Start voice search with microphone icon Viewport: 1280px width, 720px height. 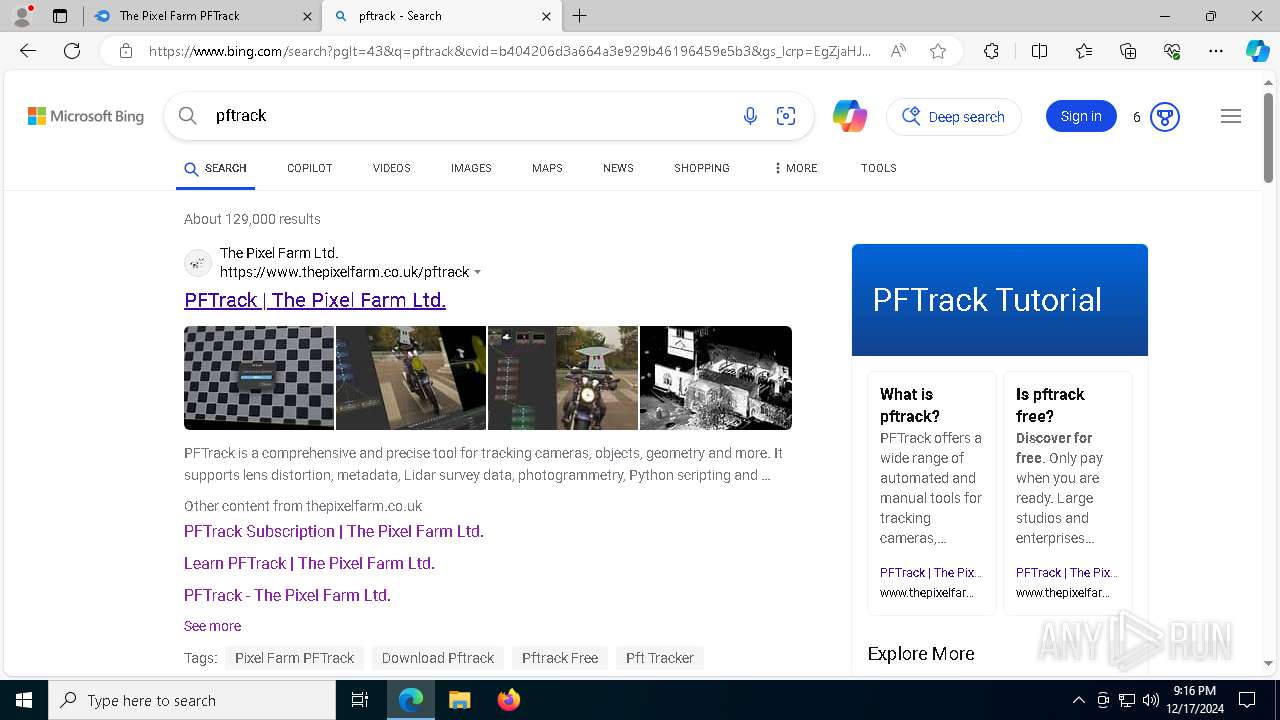click(x=750, y=116)
